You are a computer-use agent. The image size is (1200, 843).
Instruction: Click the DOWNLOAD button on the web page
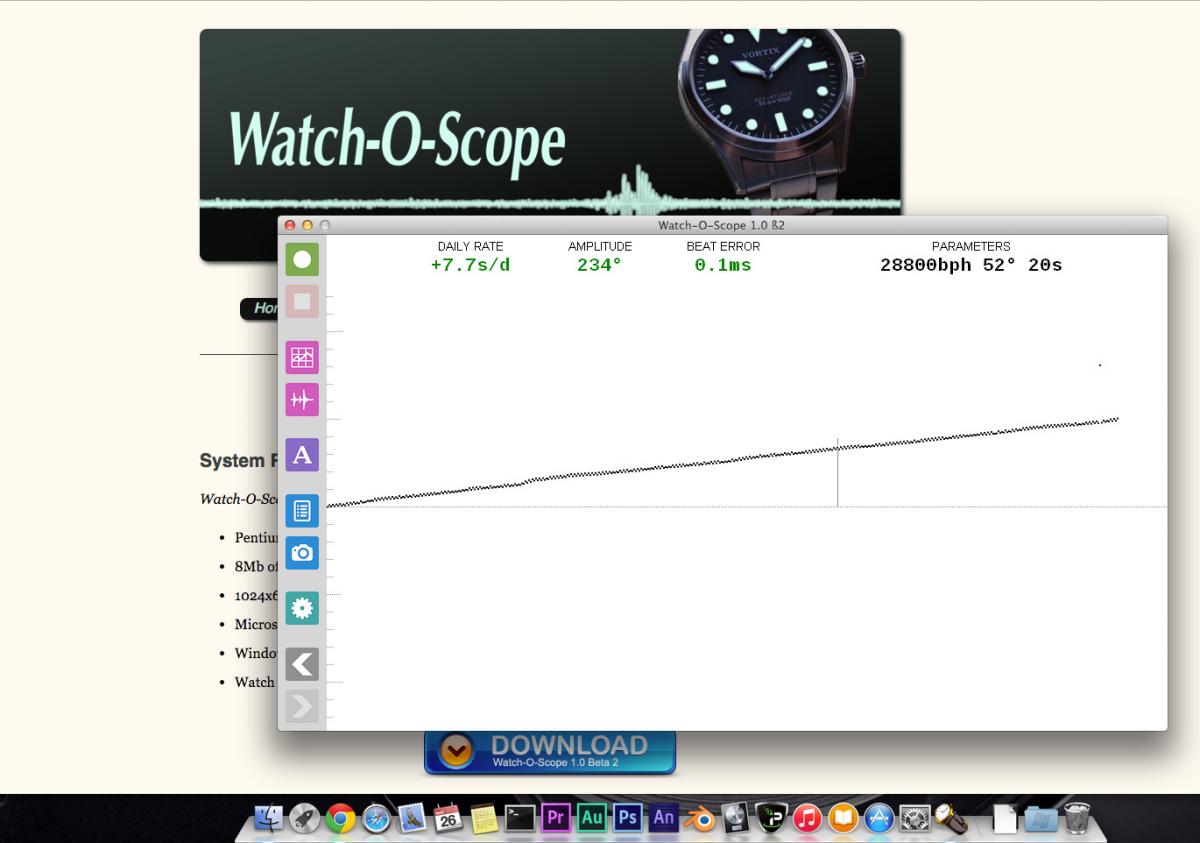coord(550,751)
